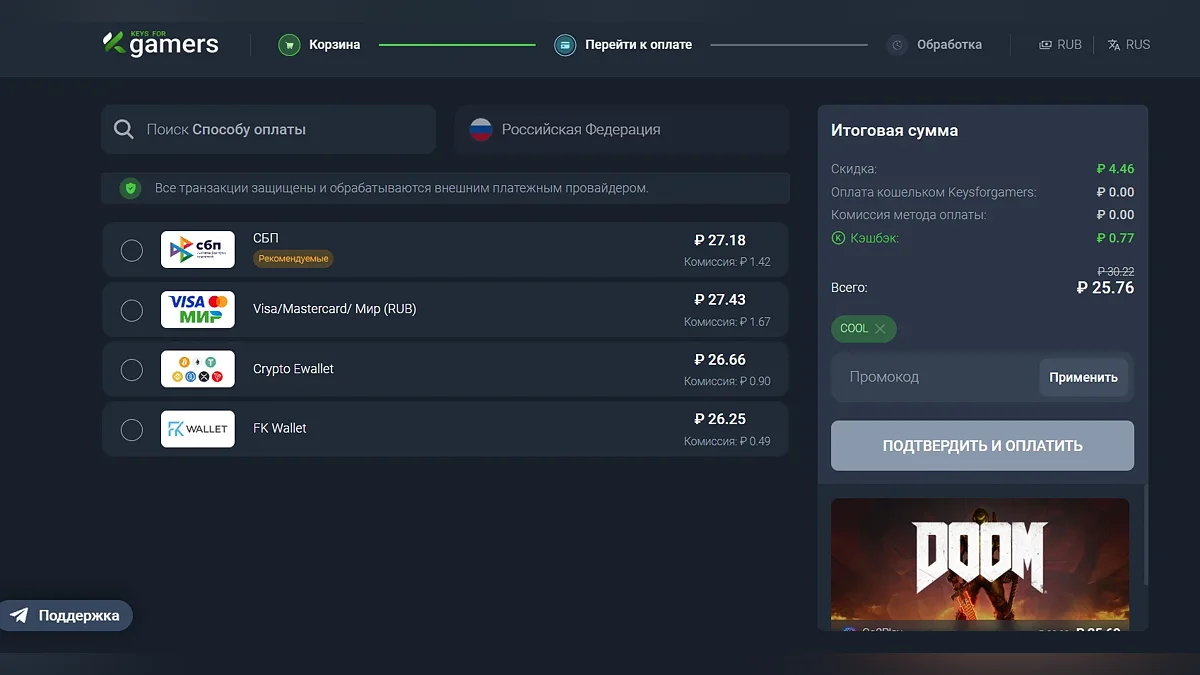Screen dimensions: 1200x675
Task: Click the transactions protected notice text
Action: click(x=401, y=188)
